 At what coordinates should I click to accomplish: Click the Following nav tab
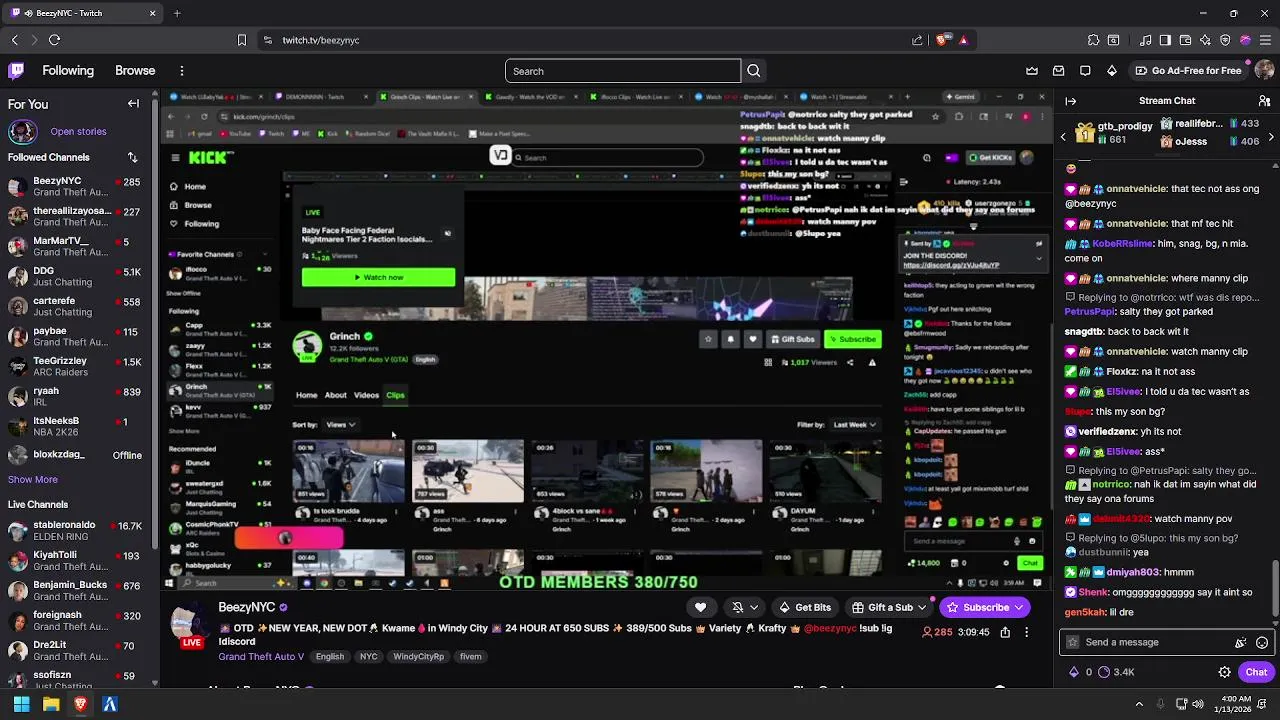(x=68, y=71)
